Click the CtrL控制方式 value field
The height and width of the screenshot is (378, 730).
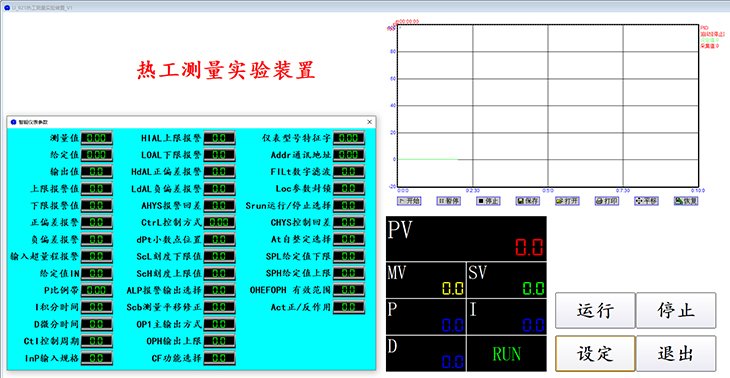pyautogui.click(x=219, y=222)
